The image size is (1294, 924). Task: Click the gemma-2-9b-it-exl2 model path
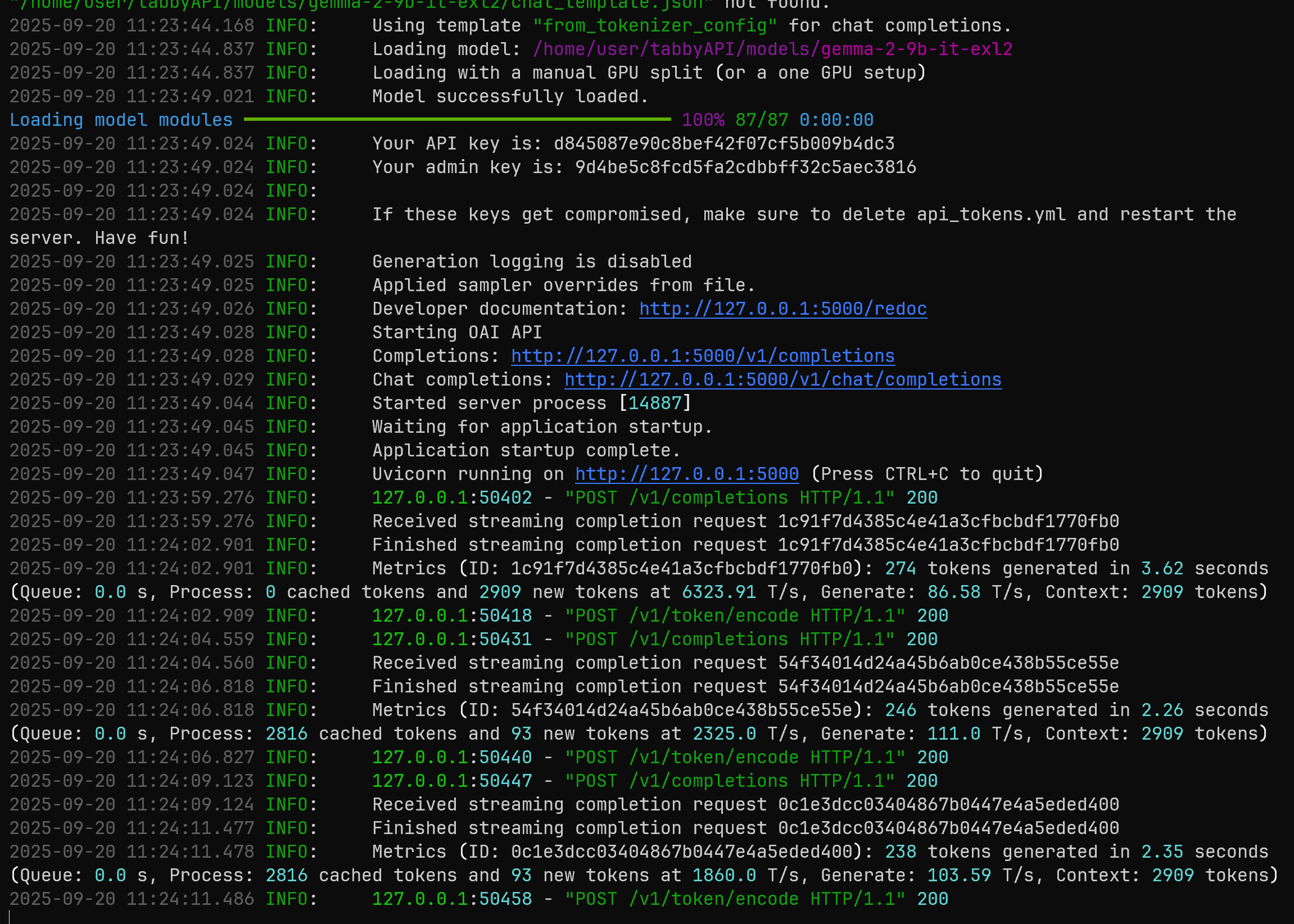pos(772,49)
